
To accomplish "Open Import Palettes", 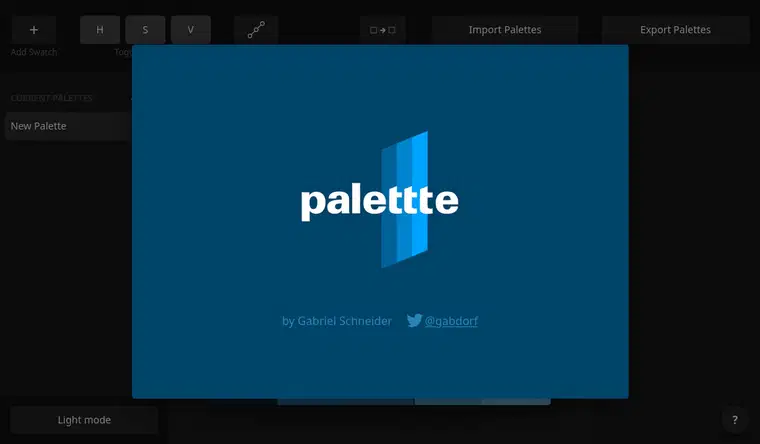I will click(505, 30).
